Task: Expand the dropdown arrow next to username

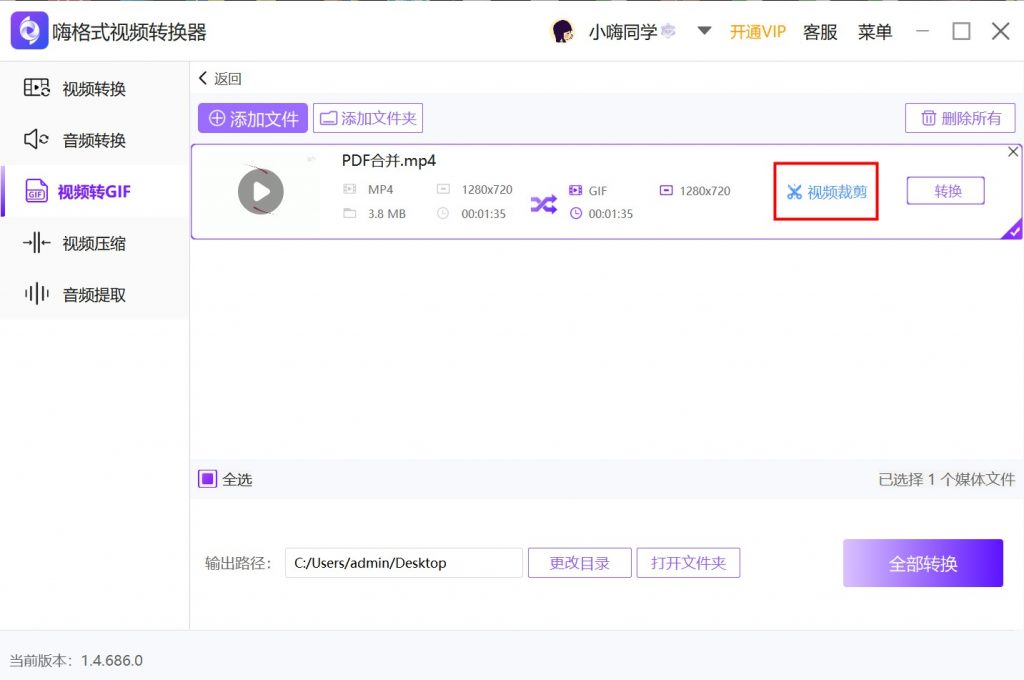Action: (704, 31)
